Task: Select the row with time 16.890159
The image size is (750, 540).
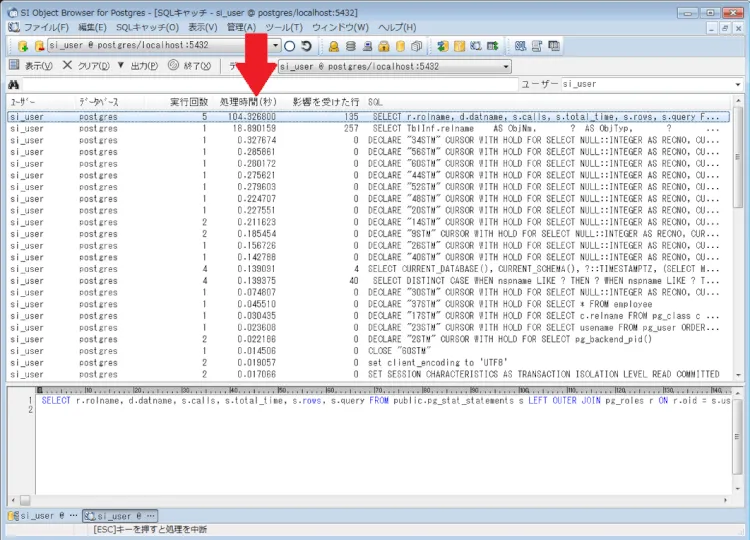Action: pos(368,128)
